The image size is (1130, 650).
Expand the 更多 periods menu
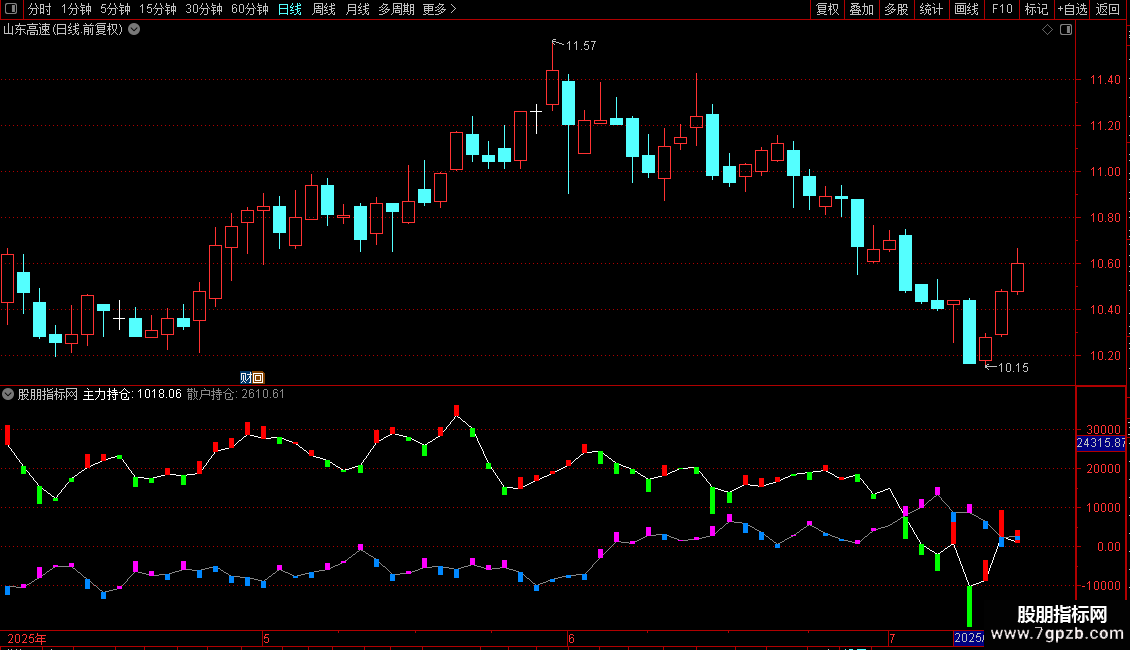point(440,9)
